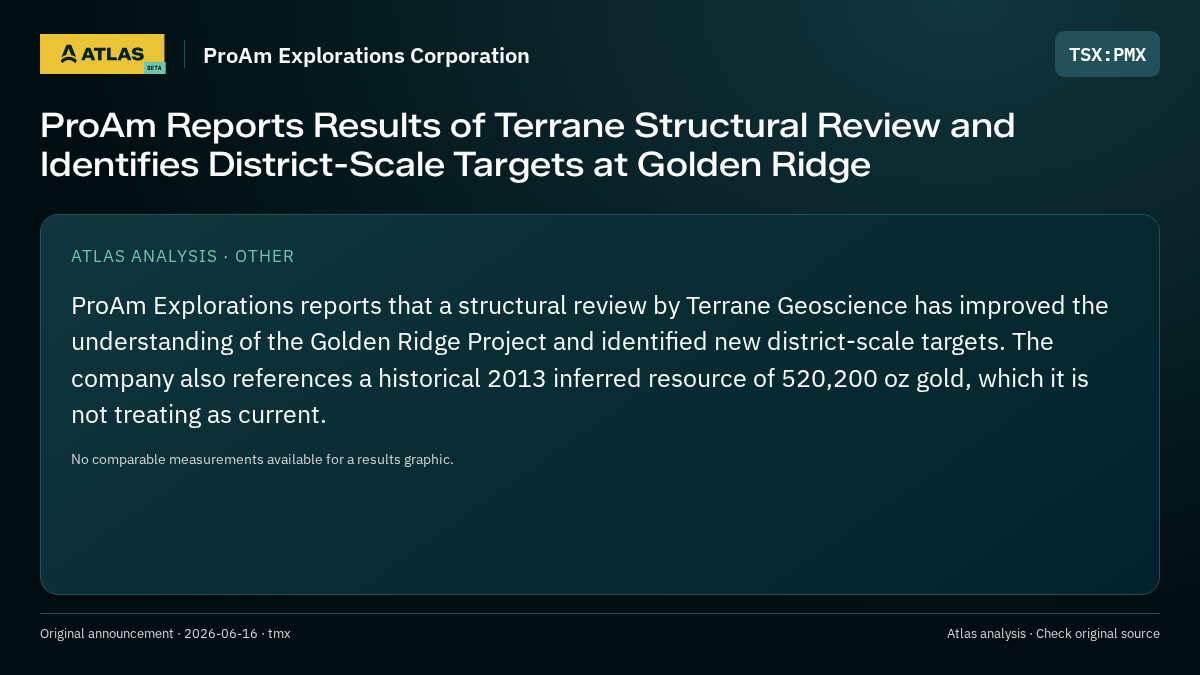The height and width of the screenshot is (675, 1200).
Task: Click the analysis summary paragraph text
Action: [x=590, y=360]
